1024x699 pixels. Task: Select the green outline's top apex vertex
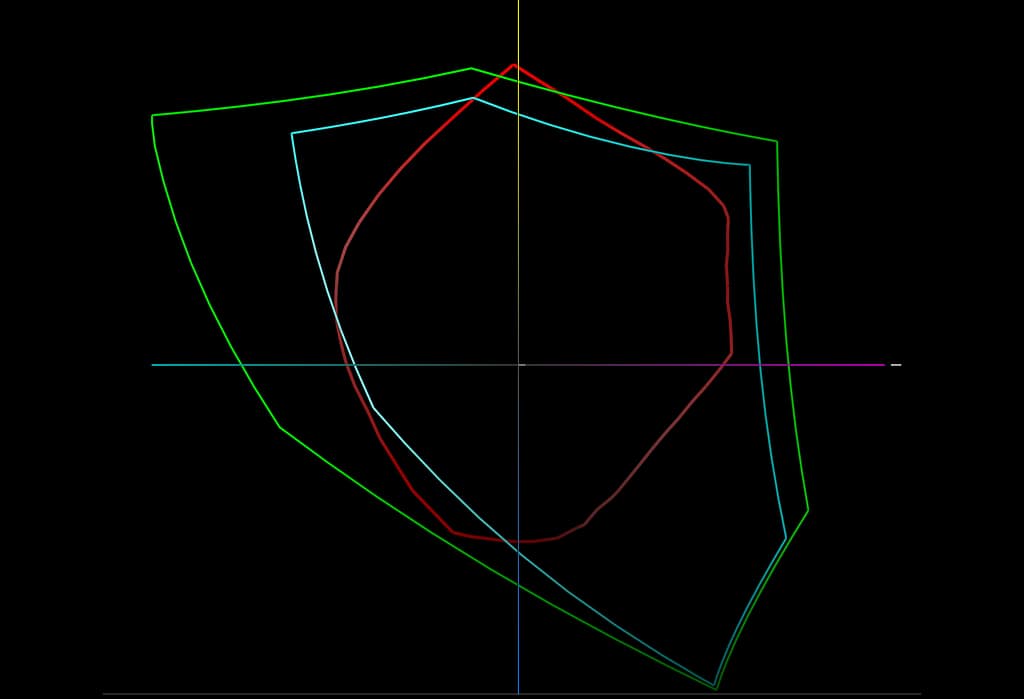[471, 68]
